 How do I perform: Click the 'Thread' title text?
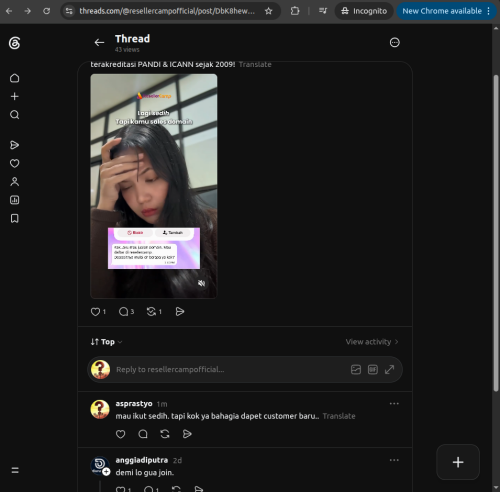pyautogui.click(x=132, y=39)
